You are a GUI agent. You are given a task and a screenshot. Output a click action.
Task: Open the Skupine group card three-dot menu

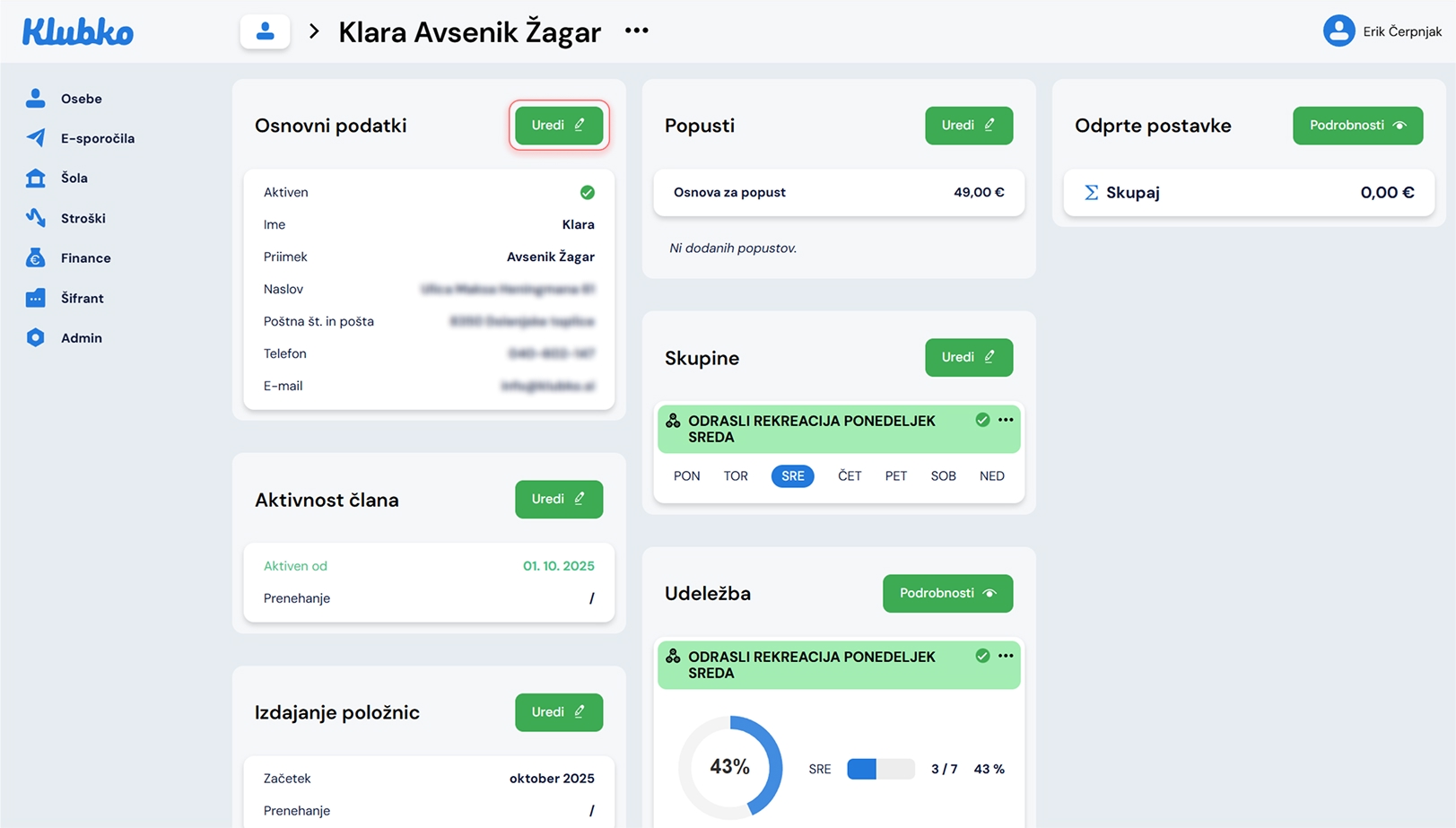1006,421
